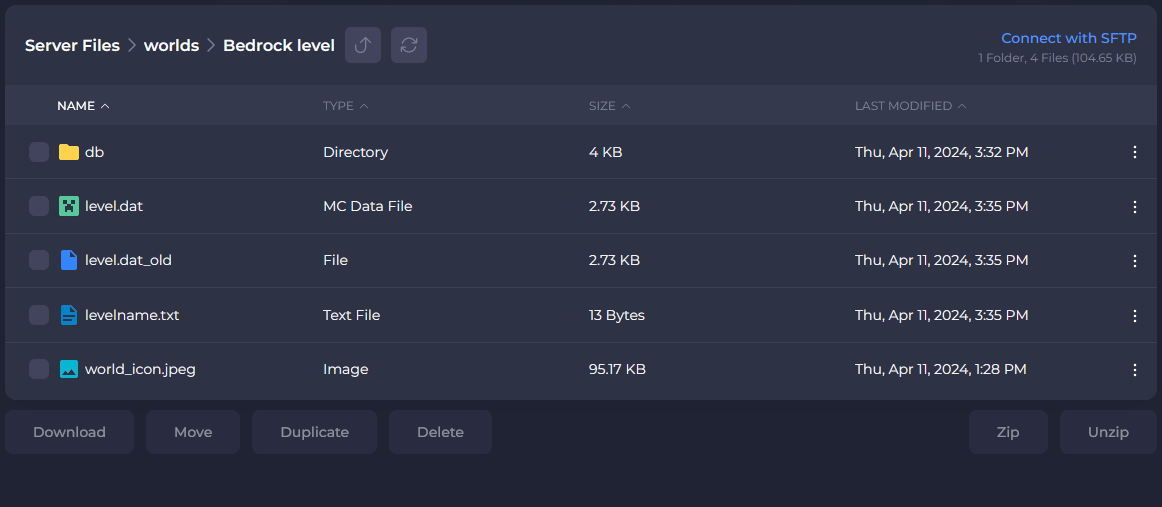
Task: Check the box for levelname.txt
Action: [x=39, y=315]
